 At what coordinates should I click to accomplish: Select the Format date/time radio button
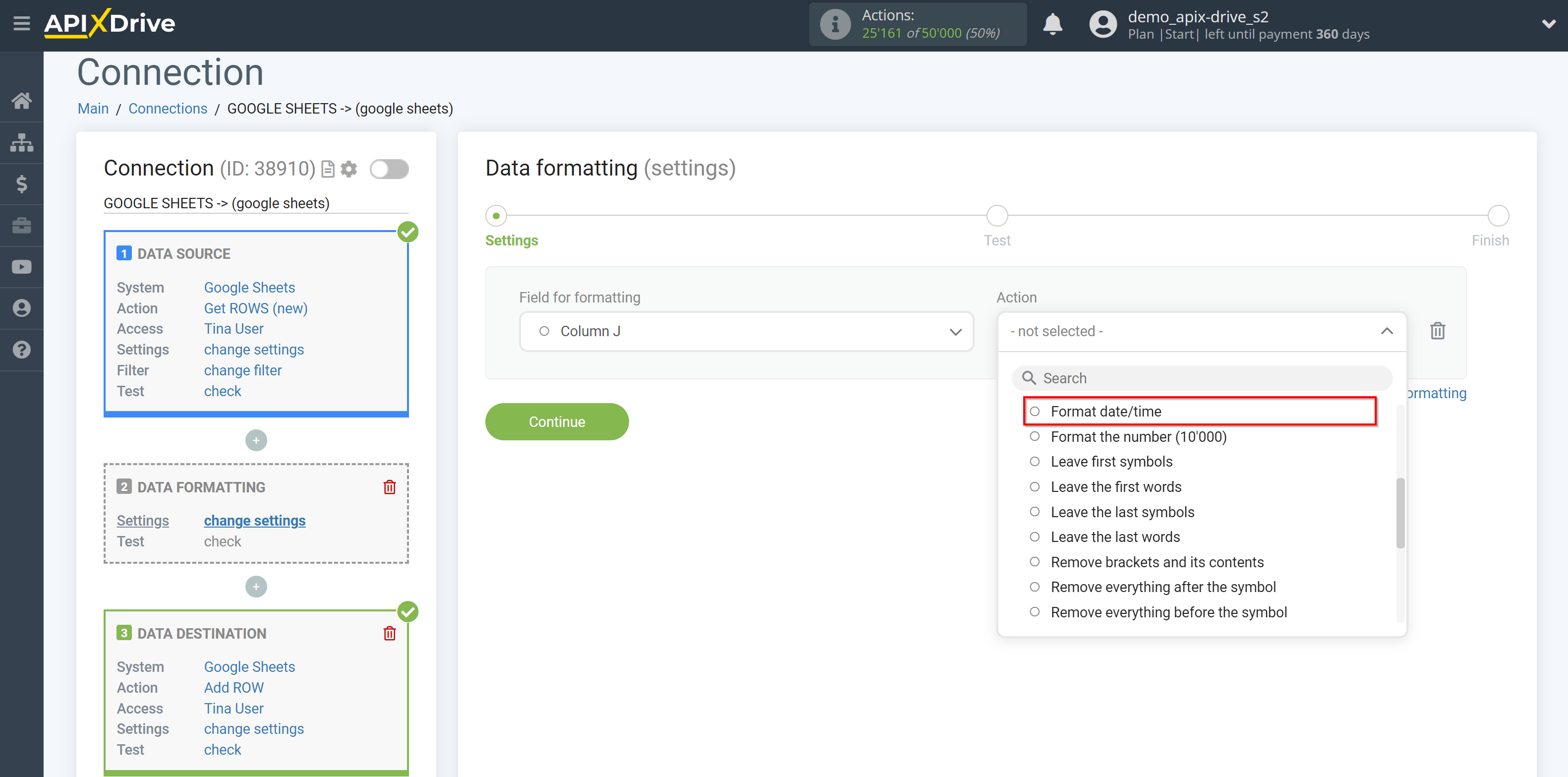point(1035,411)
